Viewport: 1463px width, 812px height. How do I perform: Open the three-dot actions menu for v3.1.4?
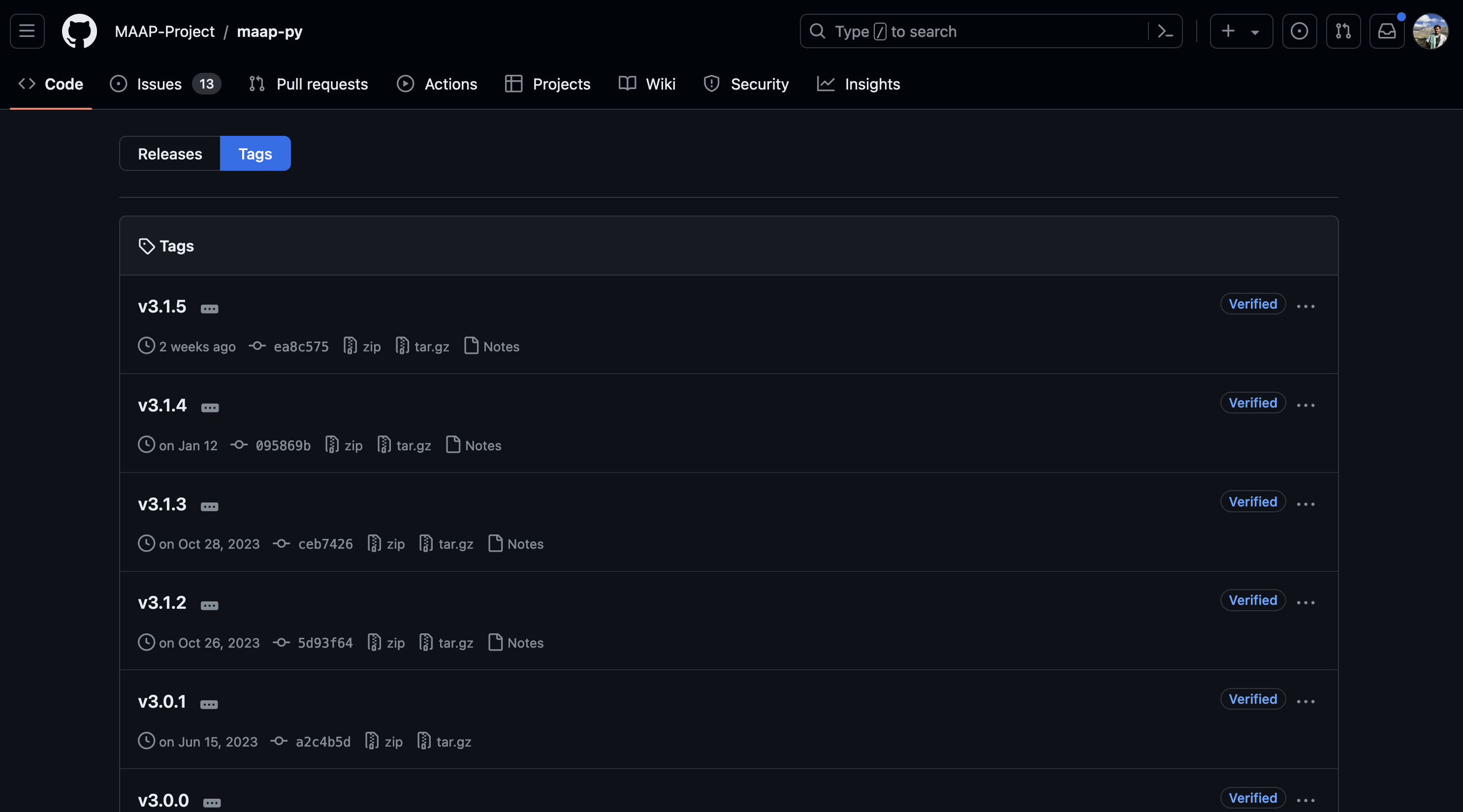(x=1305, y=405)
